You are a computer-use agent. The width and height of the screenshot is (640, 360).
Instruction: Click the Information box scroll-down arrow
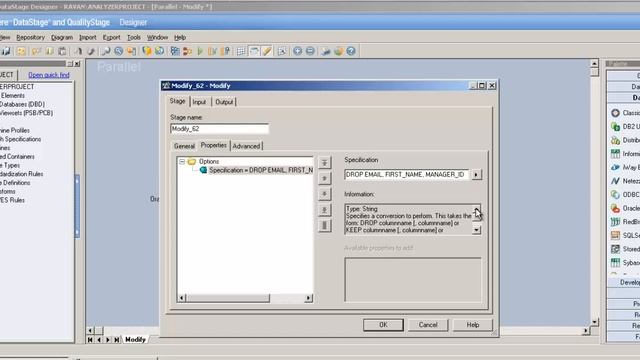tap(476, 230)
